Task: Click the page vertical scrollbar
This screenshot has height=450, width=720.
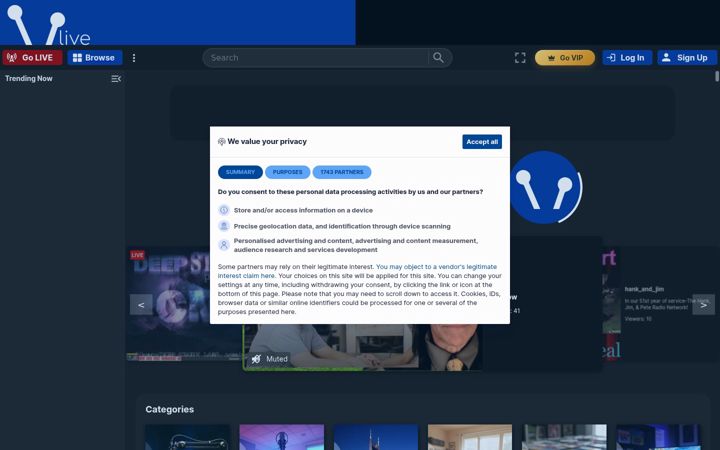Action: pos(717,76)
